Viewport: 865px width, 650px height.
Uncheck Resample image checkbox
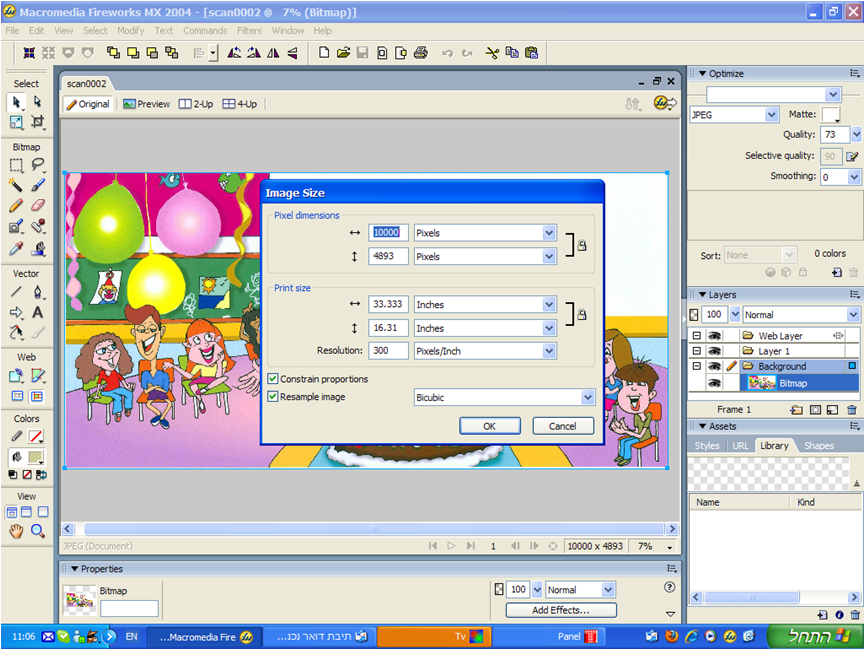273,397
